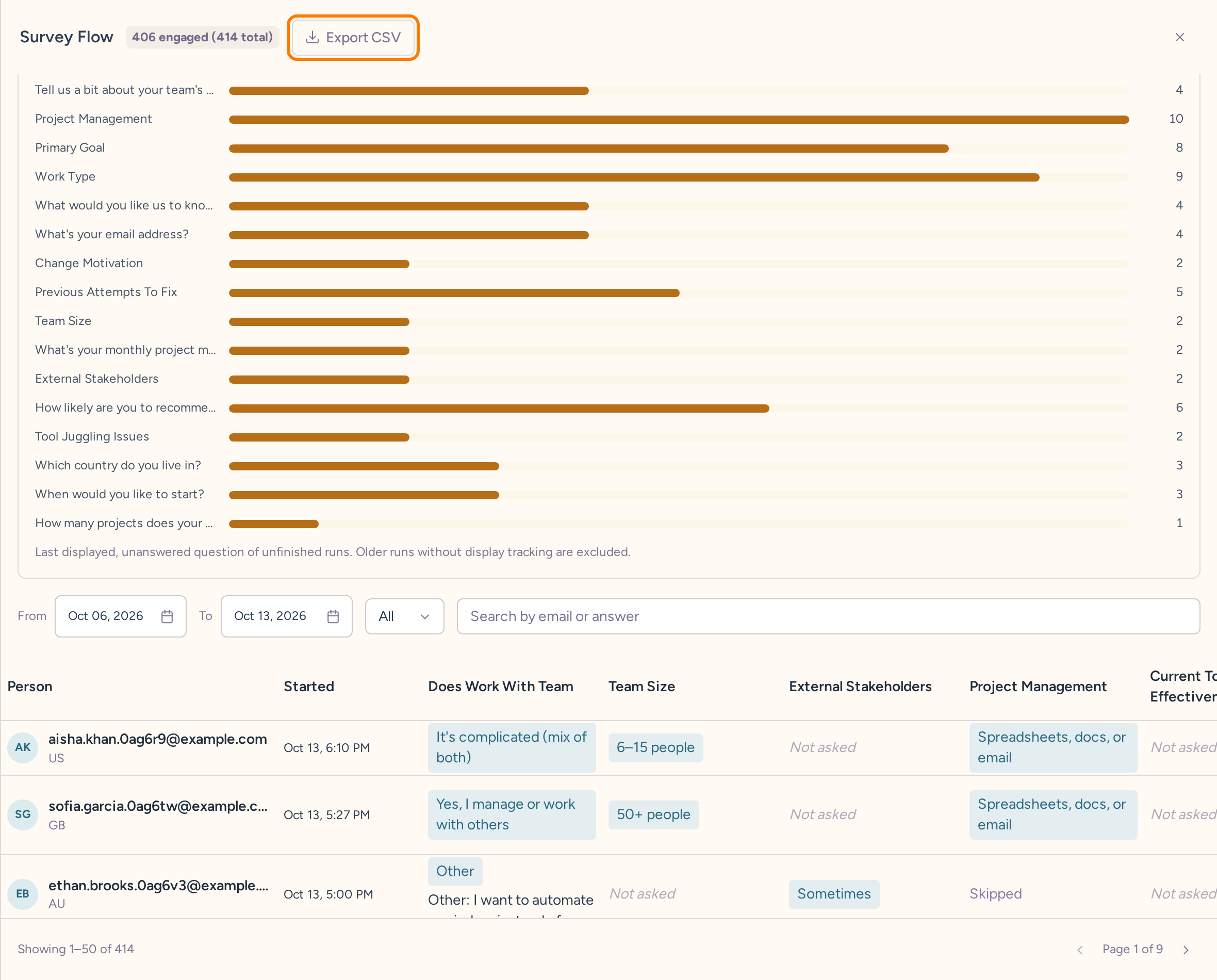
Task: Open ethan.brooks.0ag6v3@example... row
Action: 608,887
